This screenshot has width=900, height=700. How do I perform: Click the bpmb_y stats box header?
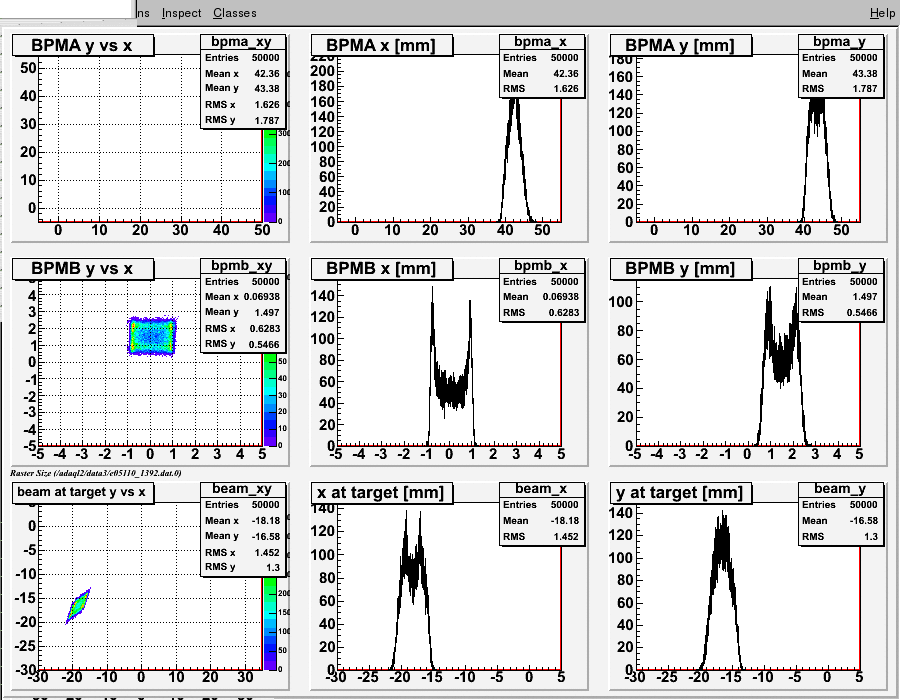click(840, 266)
